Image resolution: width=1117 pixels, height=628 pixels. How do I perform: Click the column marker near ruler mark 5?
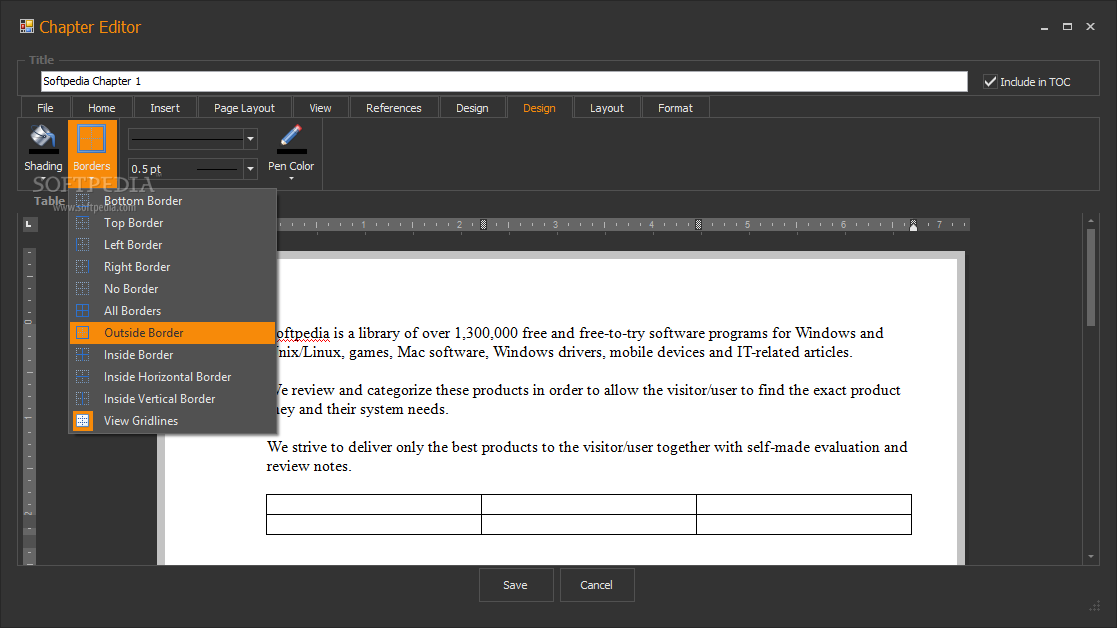pos(698,225)
